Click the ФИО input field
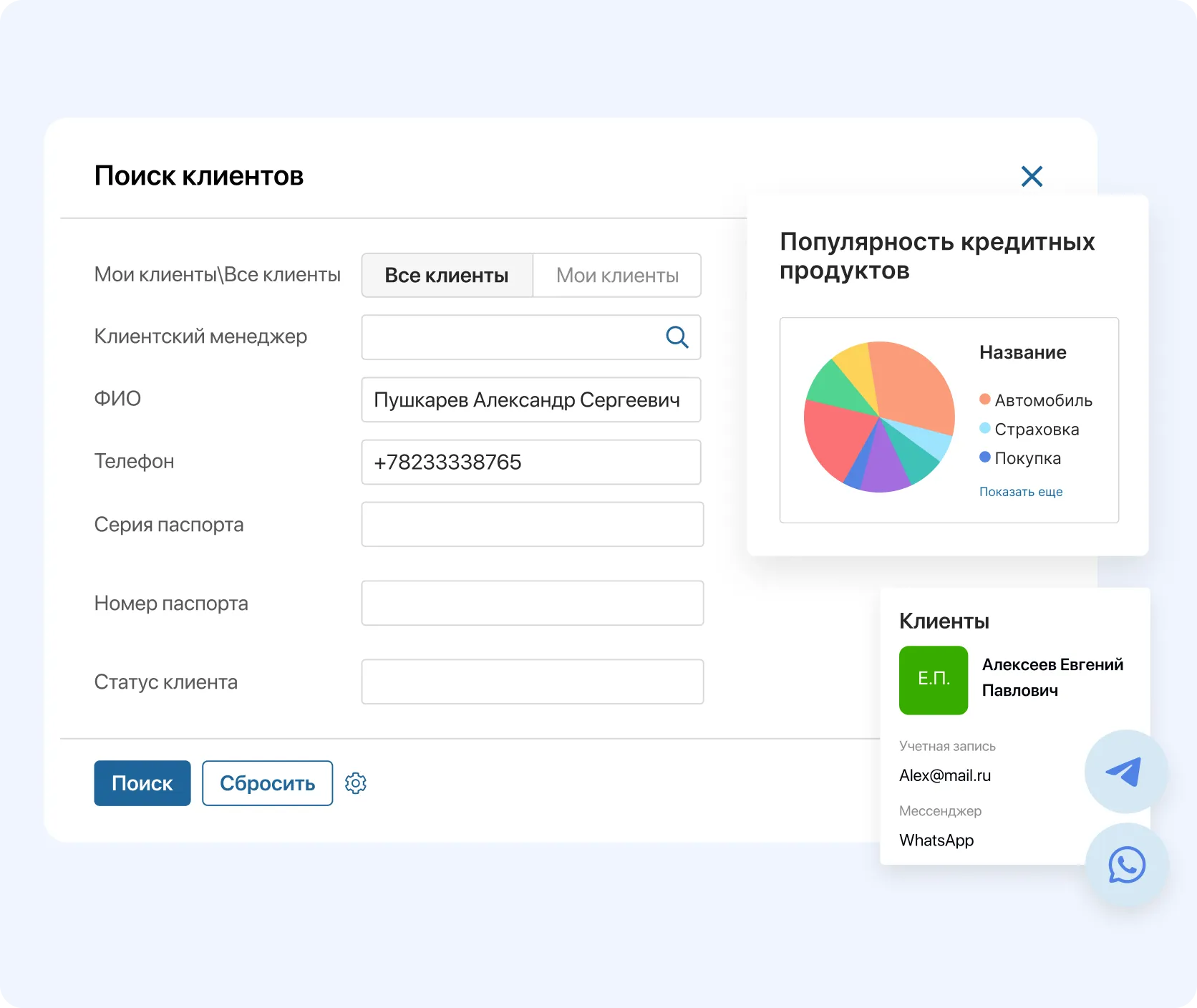Screen dimensions: 1197x1008 point(530,400)
